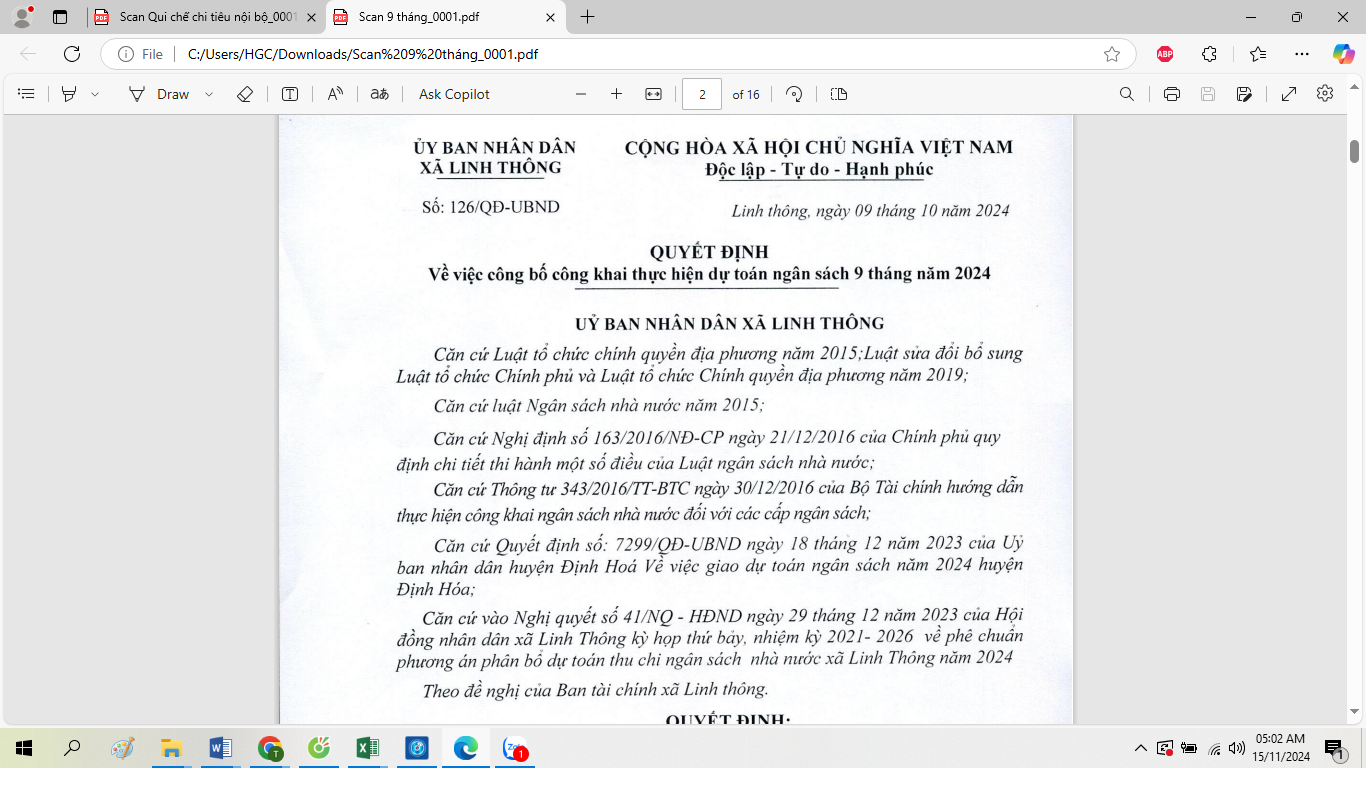Viewport: 1366px width, 786px height.
Task: Open the Favorites list icon
Action: 1257,54
